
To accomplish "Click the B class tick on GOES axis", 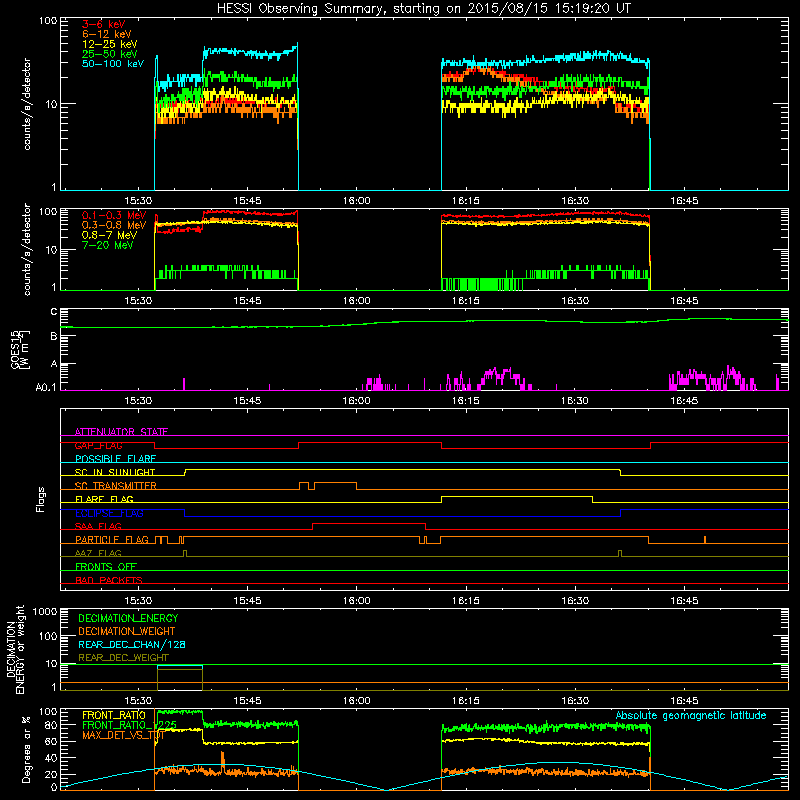I will click(x=54, y=337).
